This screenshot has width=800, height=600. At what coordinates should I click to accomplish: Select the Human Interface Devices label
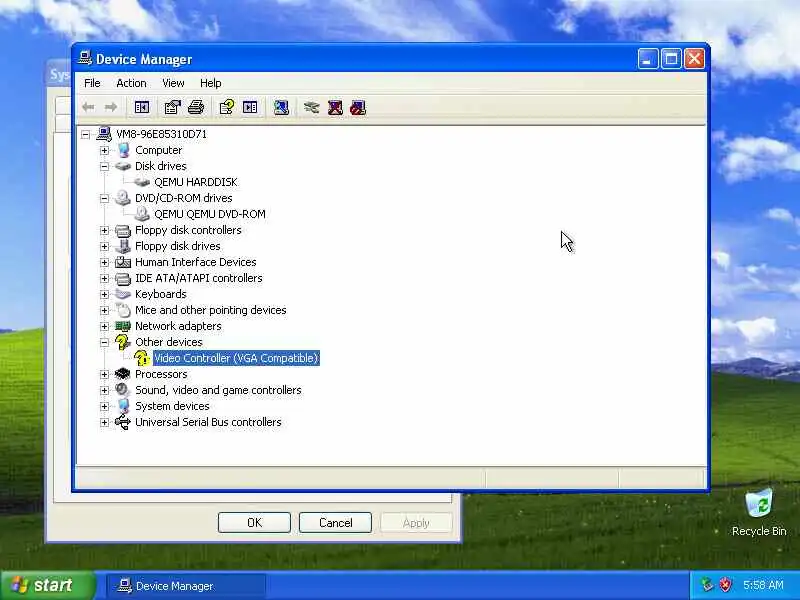coord(195,262)
